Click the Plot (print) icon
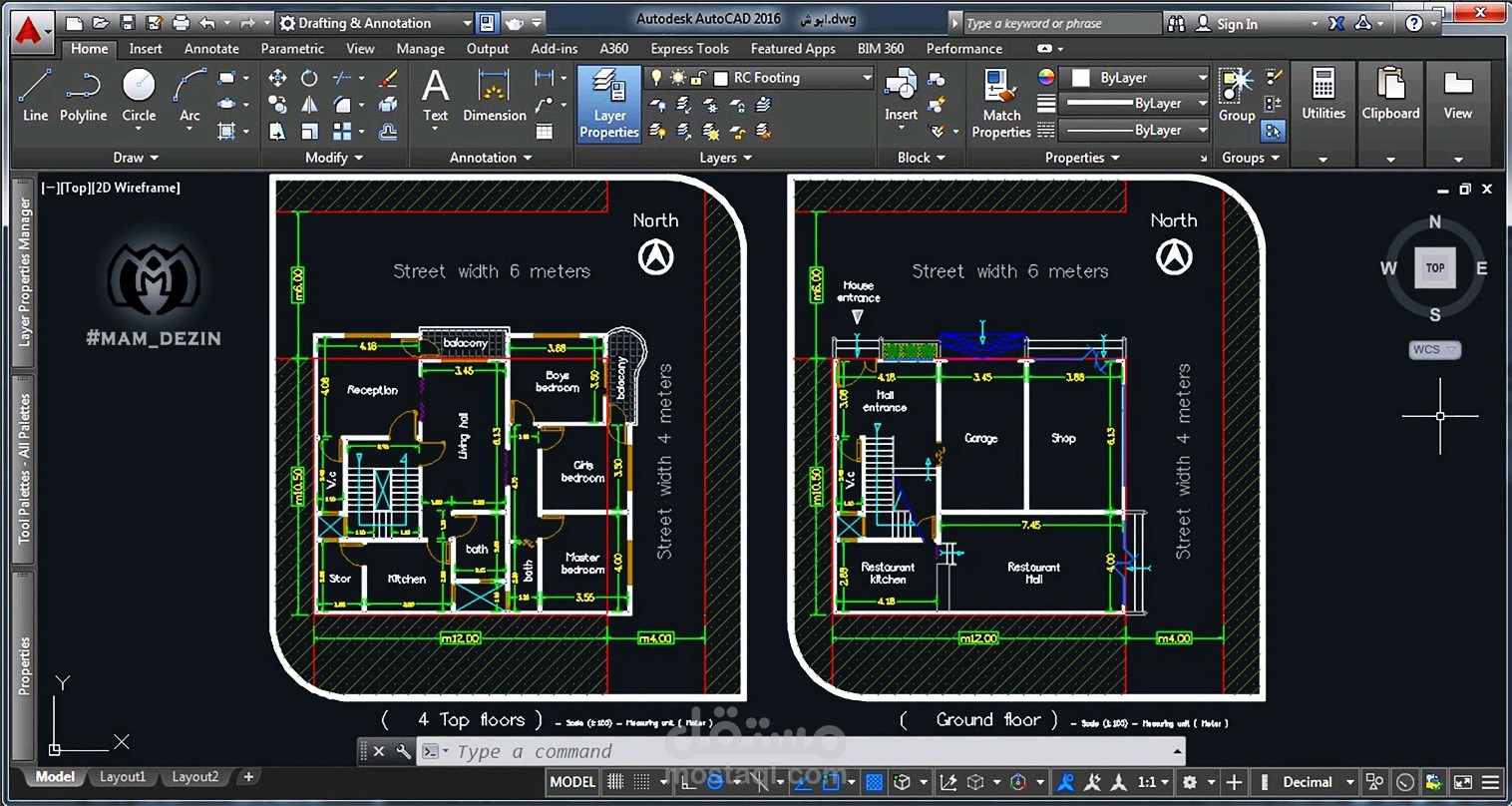This screenshot has height=806, width=1512. (181, 23)
